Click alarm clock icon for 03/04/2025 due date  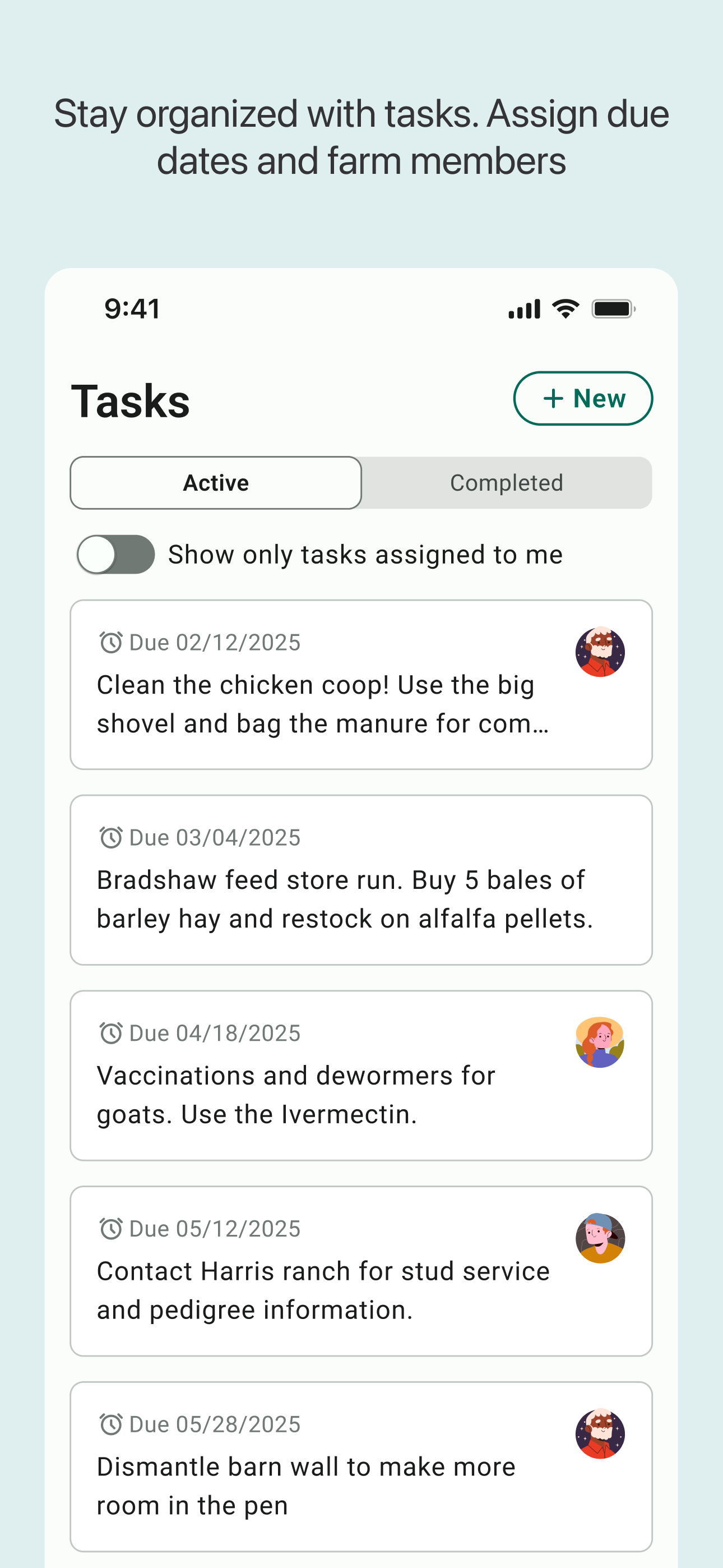111,838
